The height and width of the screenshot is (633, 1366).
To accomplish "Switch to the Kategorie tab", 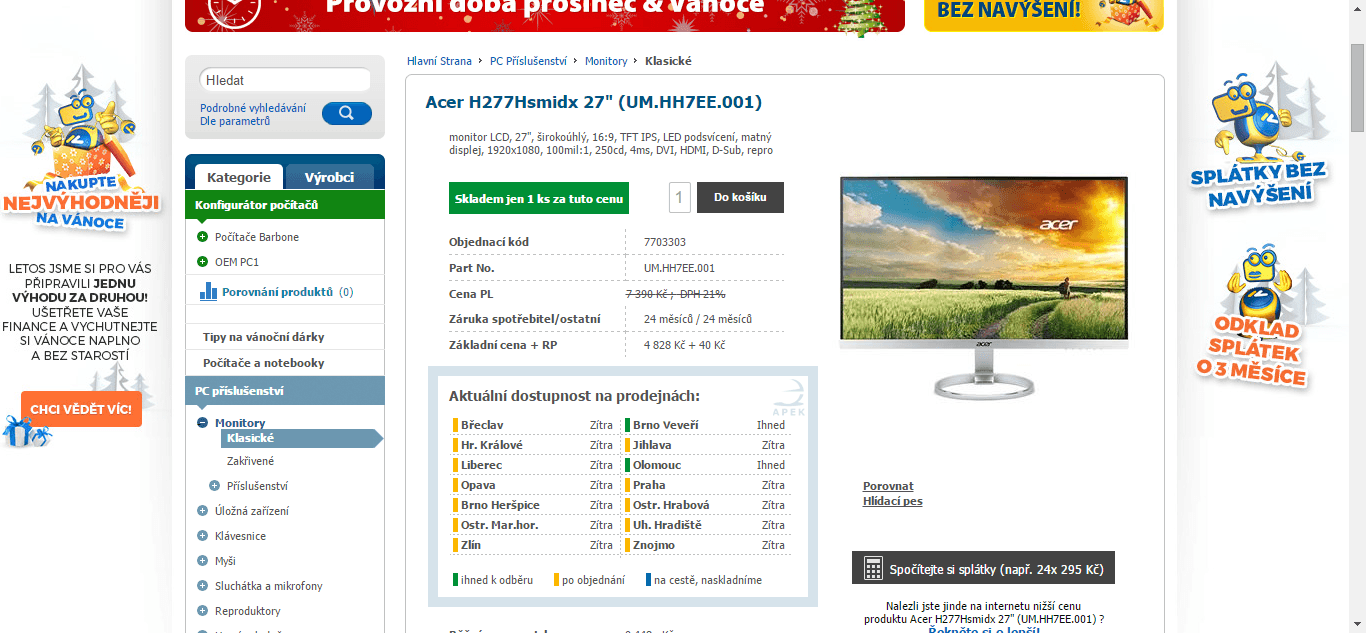I will pyautogui.click(x=239, y=177).
